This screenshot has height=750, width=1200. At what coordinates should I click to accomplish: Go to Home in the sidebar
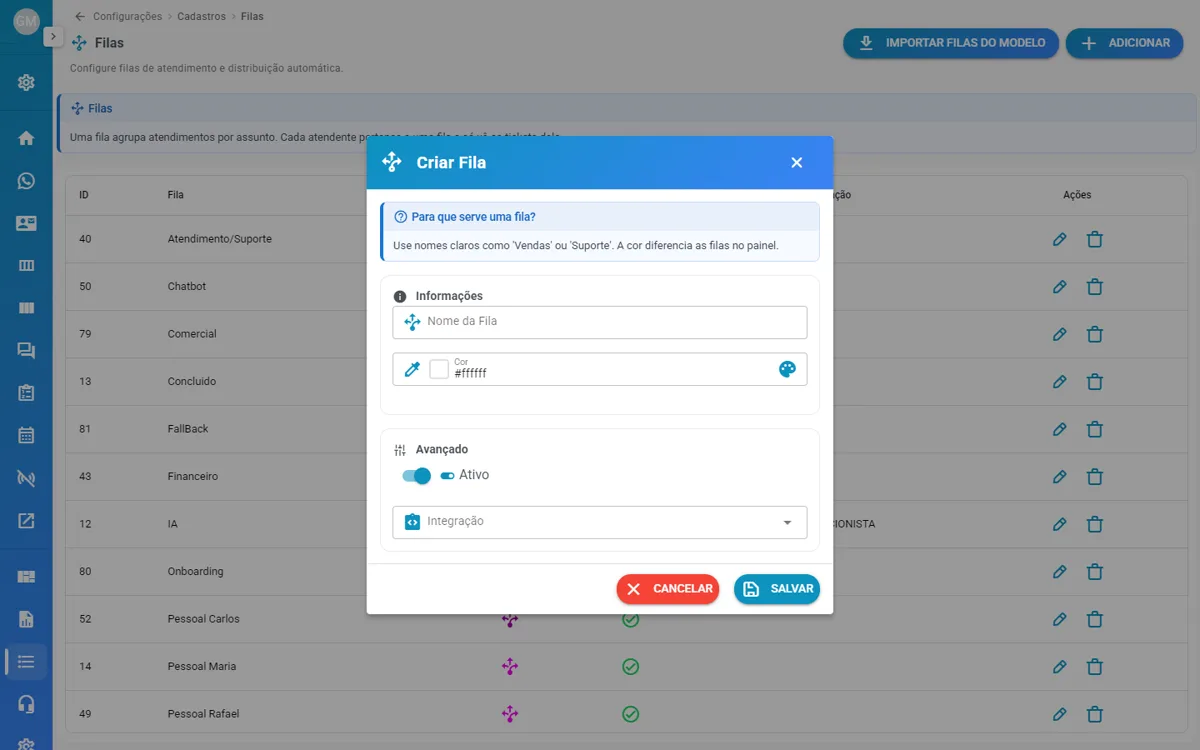[x=26, y=138]
